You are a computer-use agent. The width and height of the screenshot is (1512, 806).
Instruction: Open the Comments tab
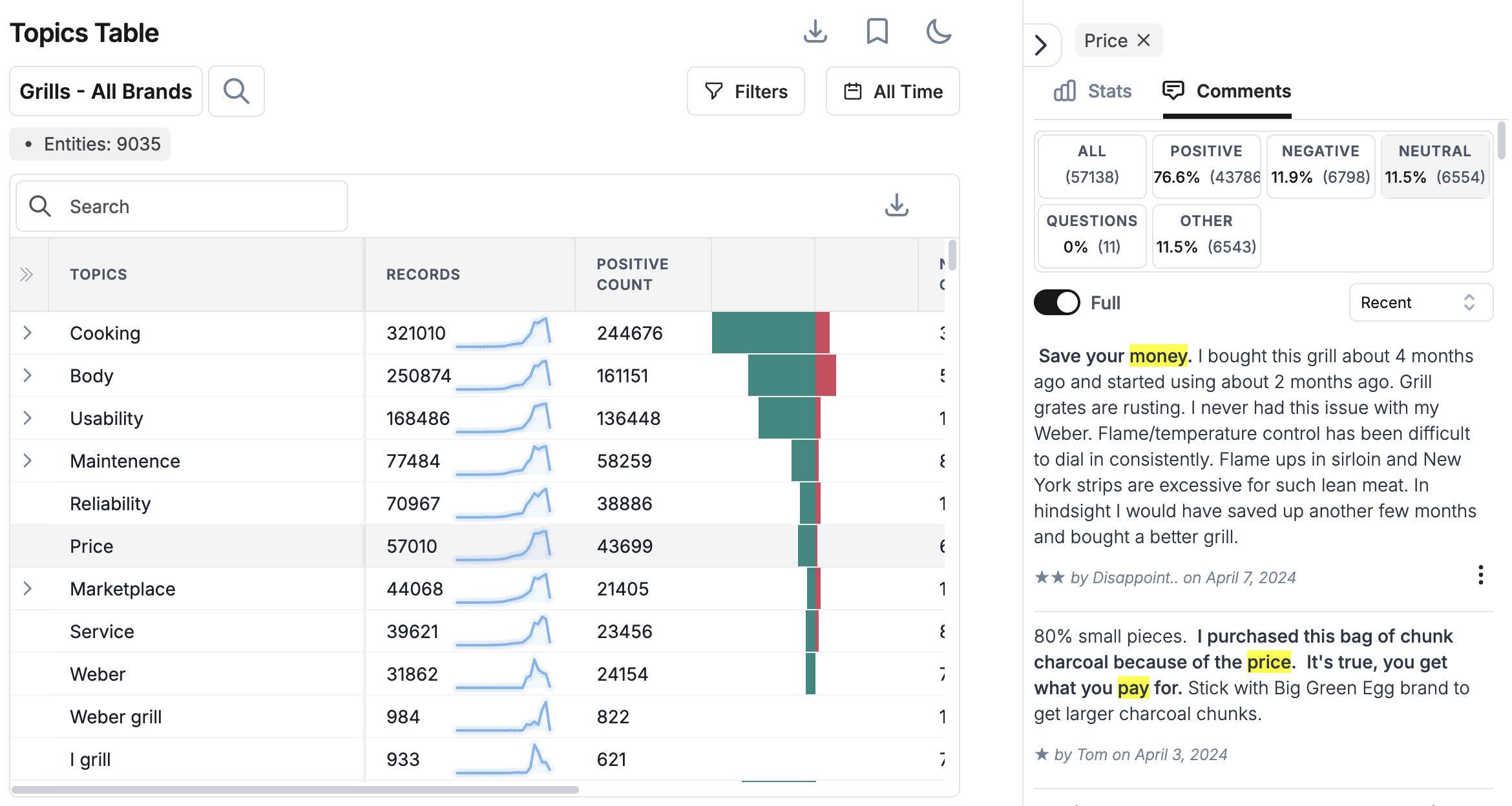pos(1226,91)
